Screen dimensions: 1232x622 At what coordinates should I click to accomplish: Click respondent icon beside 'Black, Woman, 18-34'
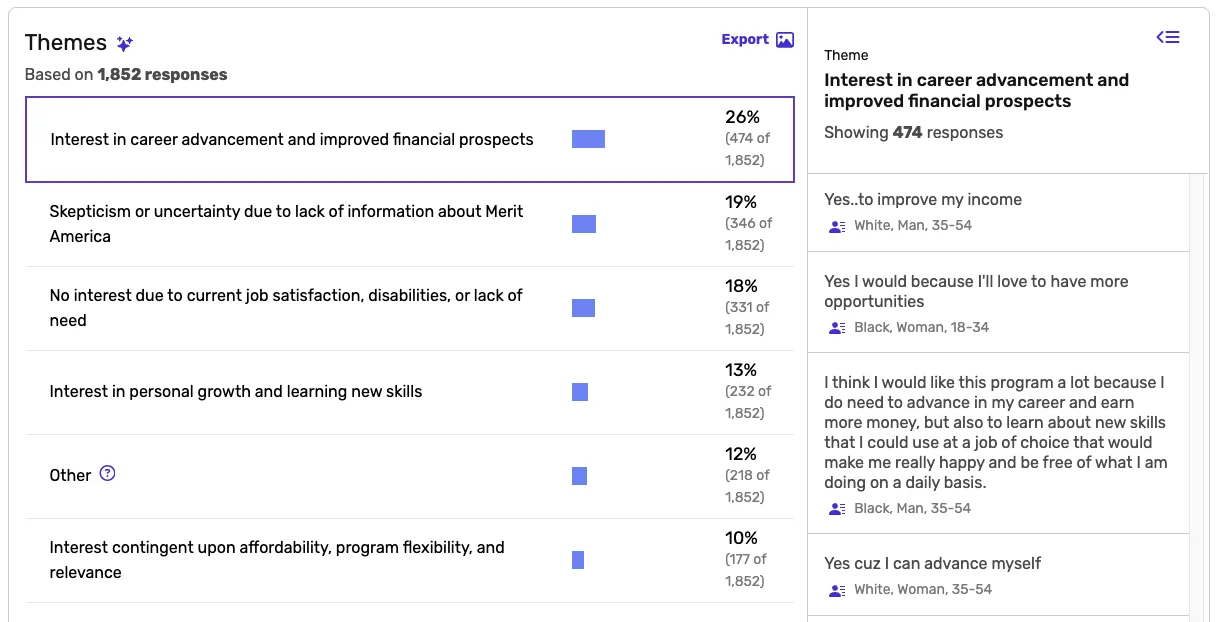click(837, 328)
